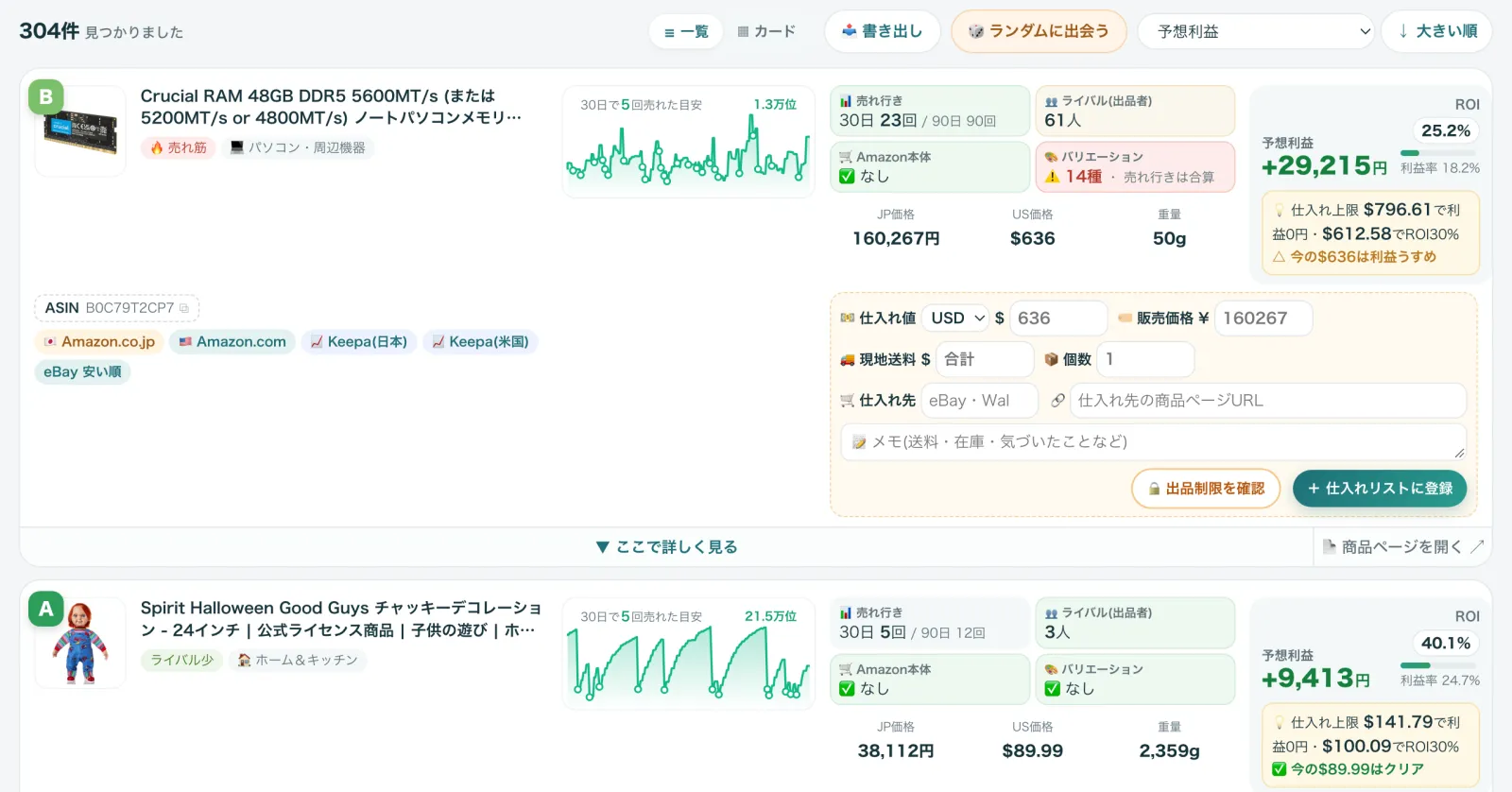The width and height of the screenshot is (1512, 792).
Task: Click the Spirit Halloween sales rank chart
Action: (688, 654)
